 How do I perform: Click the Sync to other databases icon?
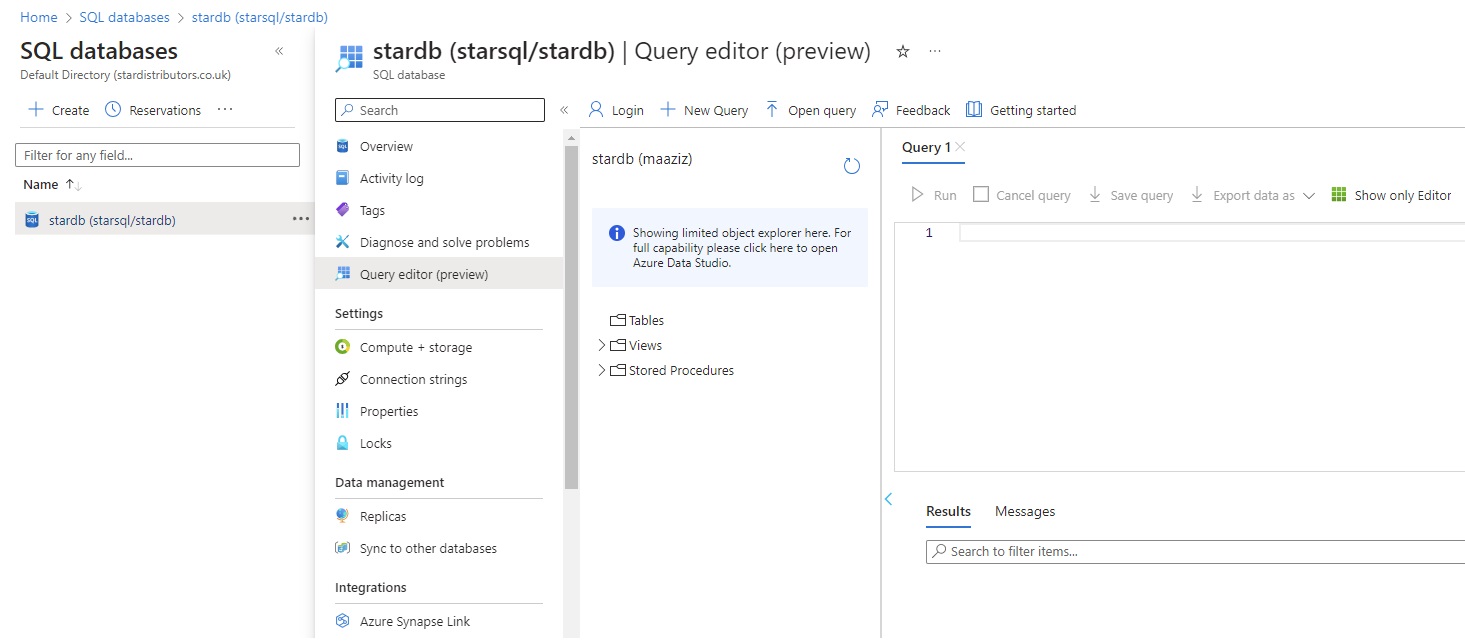click(x=343, y=548)
